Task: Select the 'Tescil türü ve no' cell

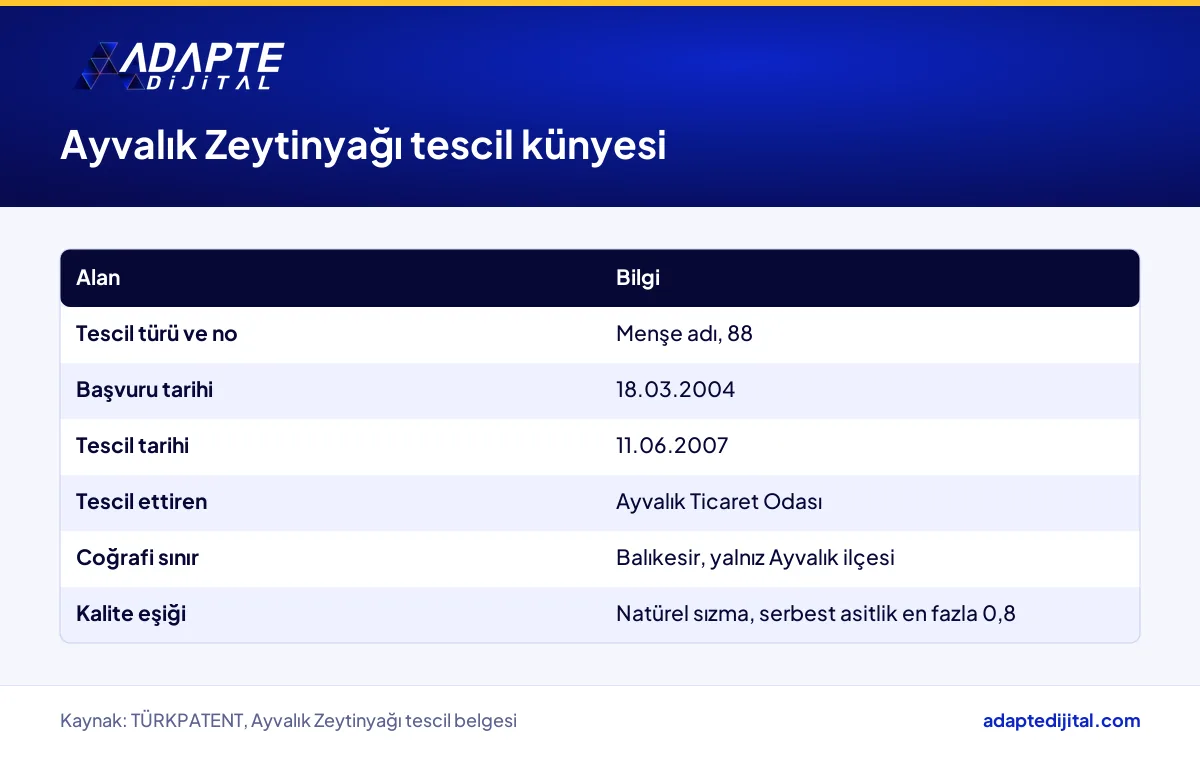Action: (x=157, y=334)
